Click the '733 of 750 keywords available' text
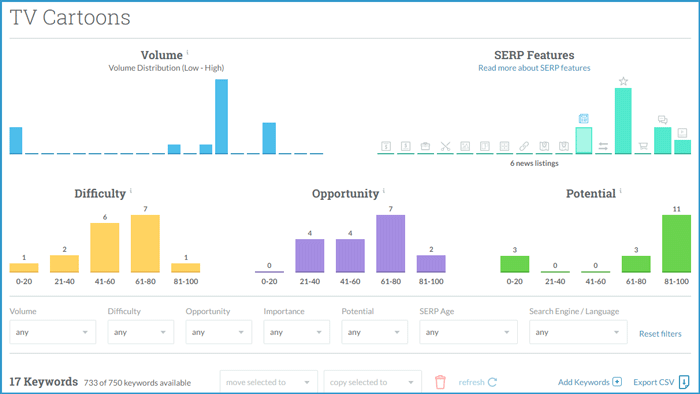This screenshot has width=700, height=394. point(137,383)
